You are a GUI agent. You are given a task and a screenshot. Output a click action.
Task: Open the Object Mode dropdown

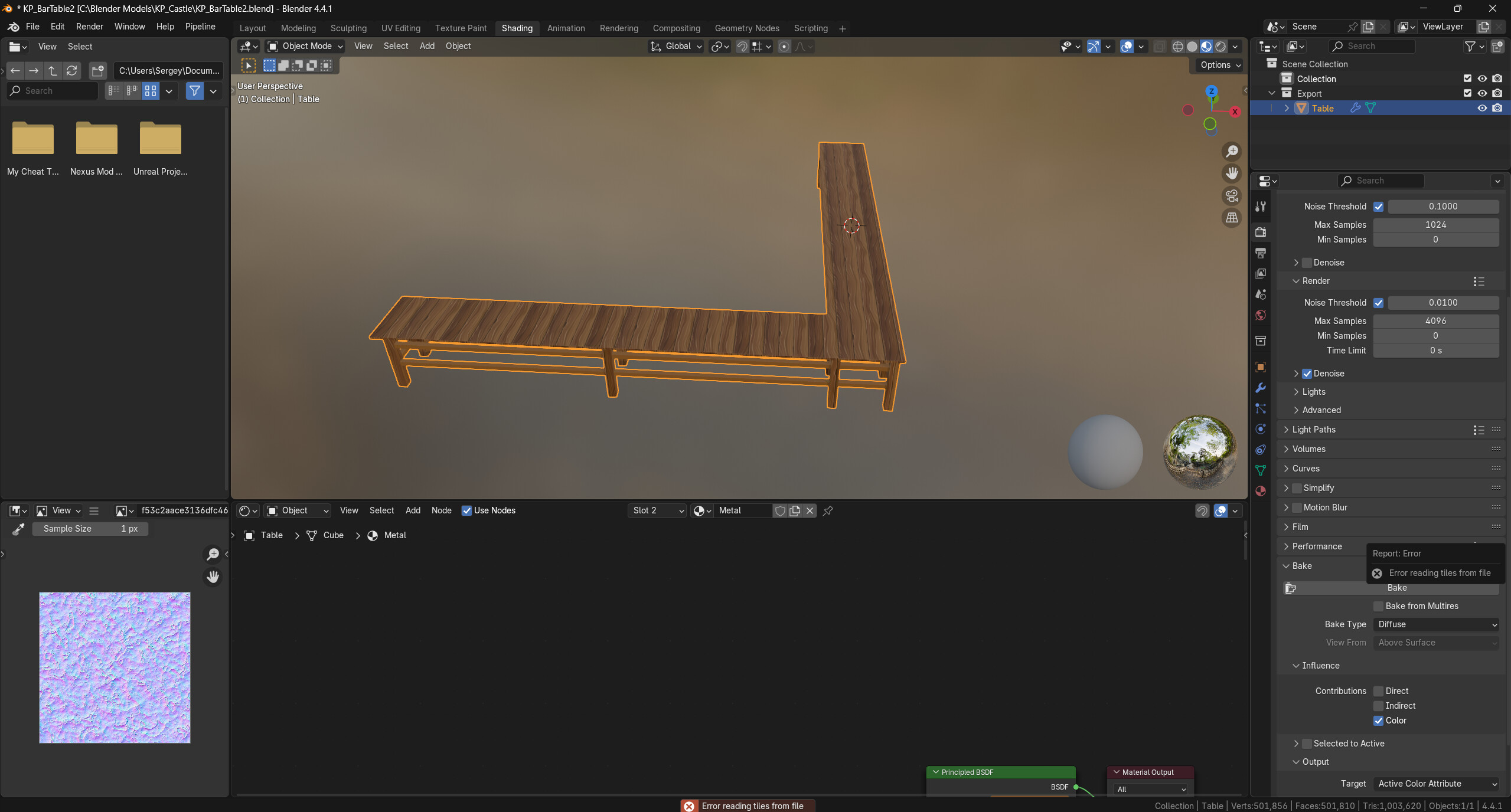305,47
